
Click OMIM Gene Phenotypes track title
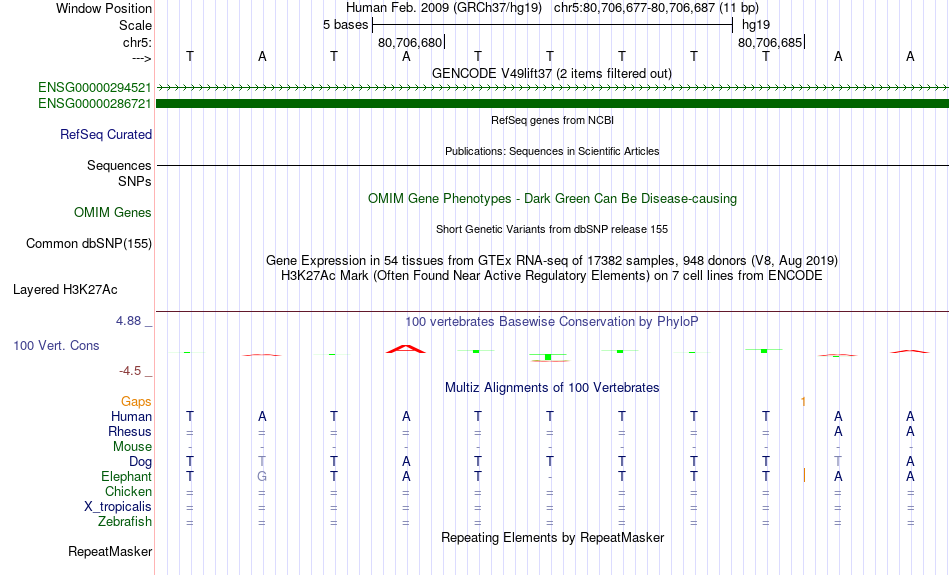click(553, 199)
